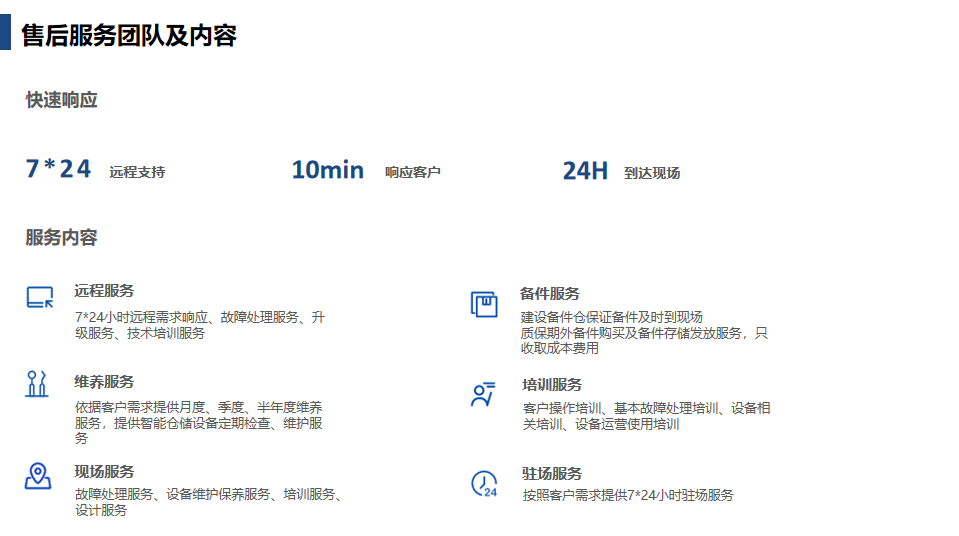Click the training person icon beside 培训服务
The height and width of the screenshot is (536, 959).
483,394
